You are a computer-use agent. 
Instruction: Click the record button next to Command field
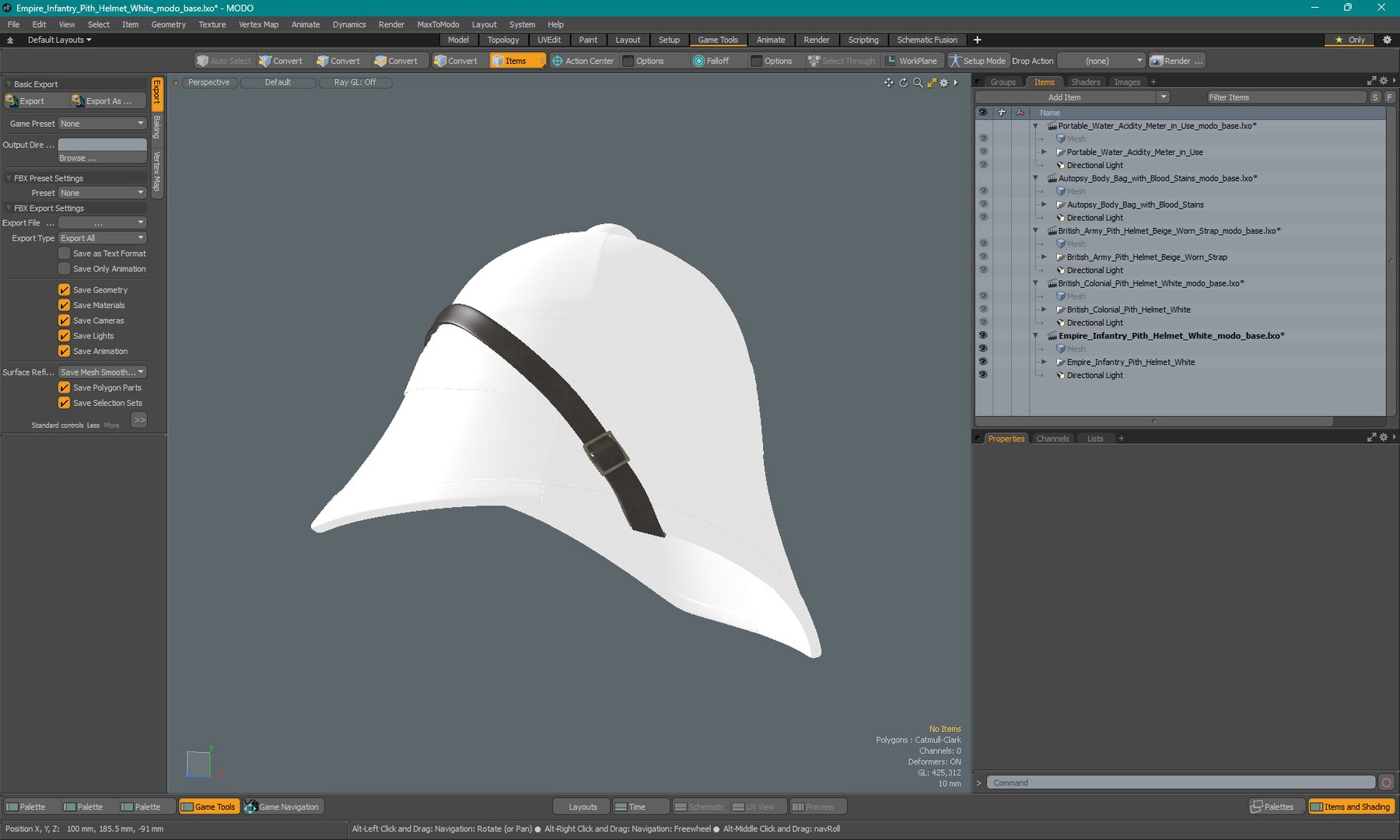tap(1386, 782)
